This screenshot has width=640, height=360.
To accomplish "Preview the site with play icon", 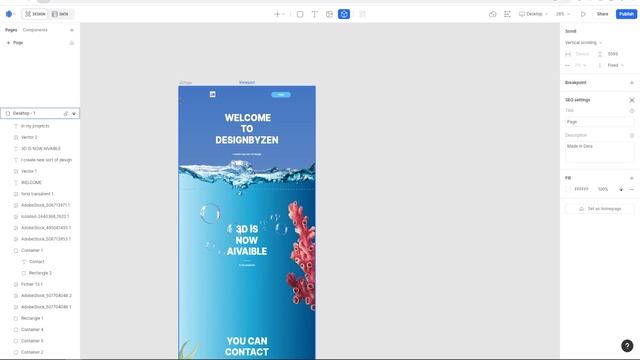I will (x=583, y=14).
